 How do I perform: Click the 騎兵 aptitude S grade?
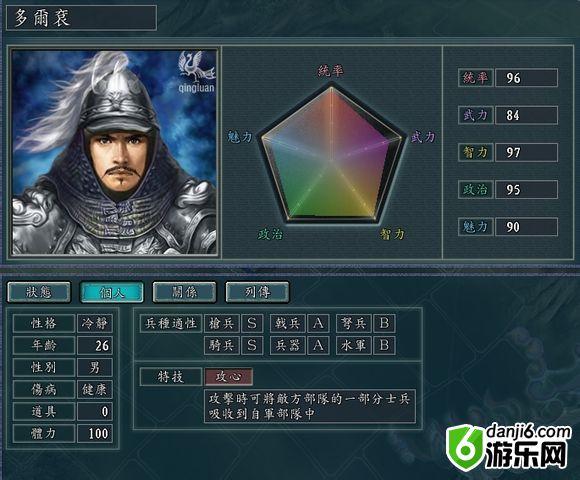[x=252, y=345]
